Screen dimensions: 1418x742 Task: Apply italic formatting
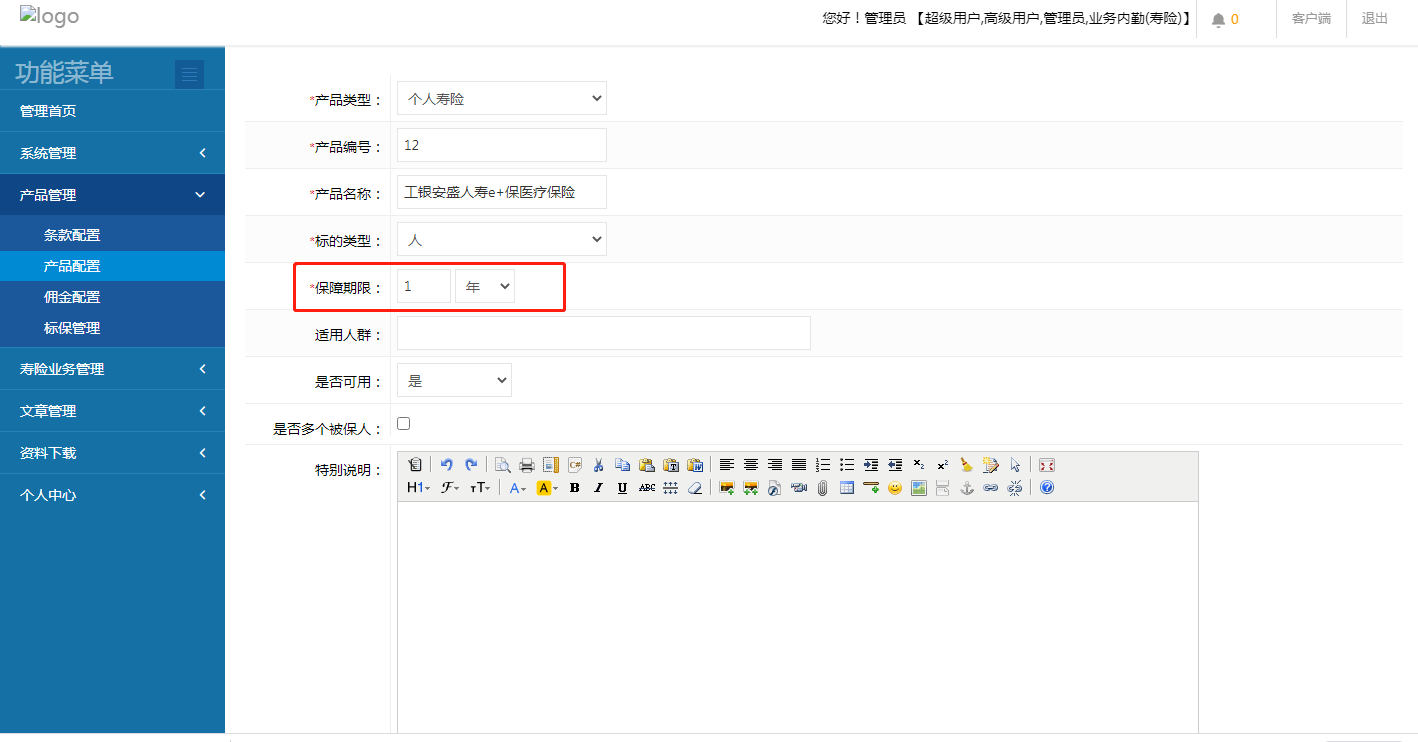point(599,488)
